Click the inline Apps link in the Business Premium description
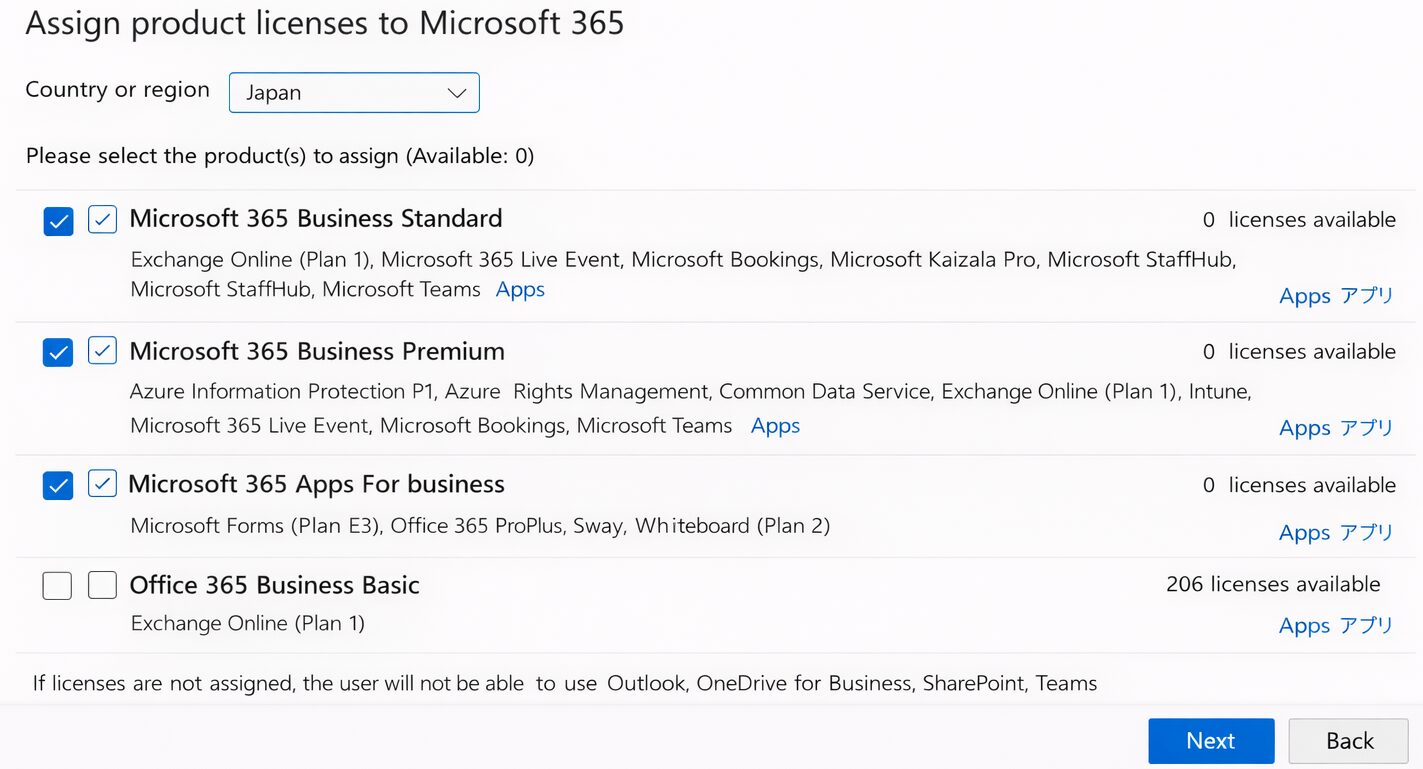Screen dimensions: 1423x769 [x=775, y=425]
